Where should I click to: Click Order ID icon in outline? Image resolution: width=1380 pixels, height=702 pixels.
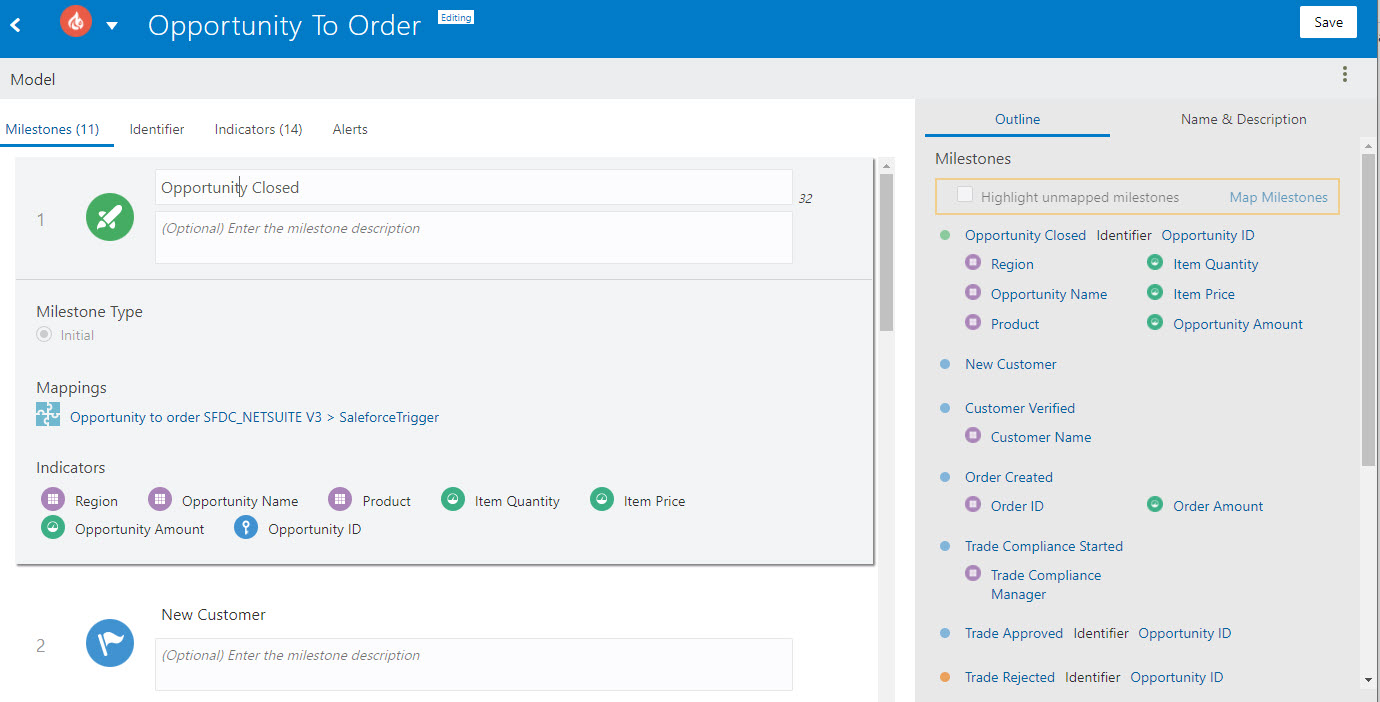point(973,505)
